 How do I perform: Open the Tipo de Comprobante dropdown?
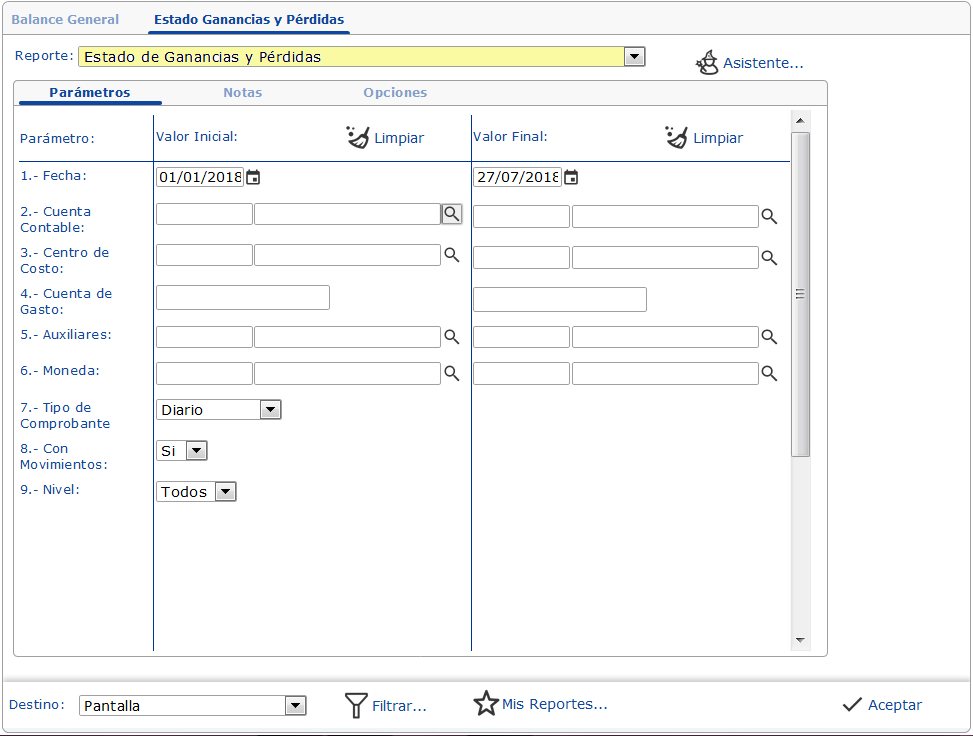tap(271, 410)
